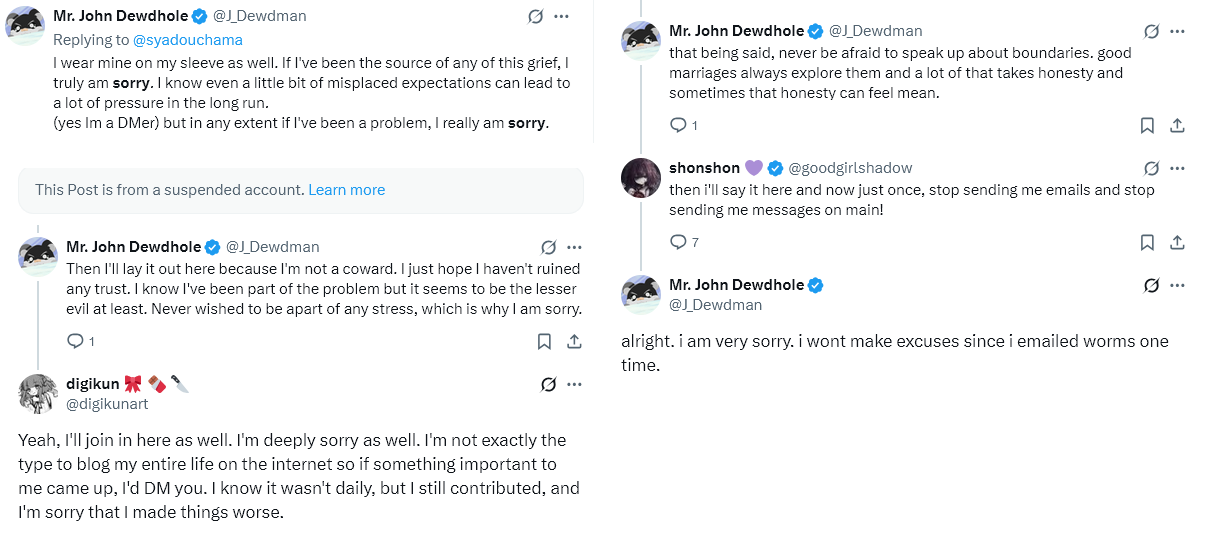Screen dimensions: 1227x542
Task: Open replies on shonshon's post
Action: [678, 242]
